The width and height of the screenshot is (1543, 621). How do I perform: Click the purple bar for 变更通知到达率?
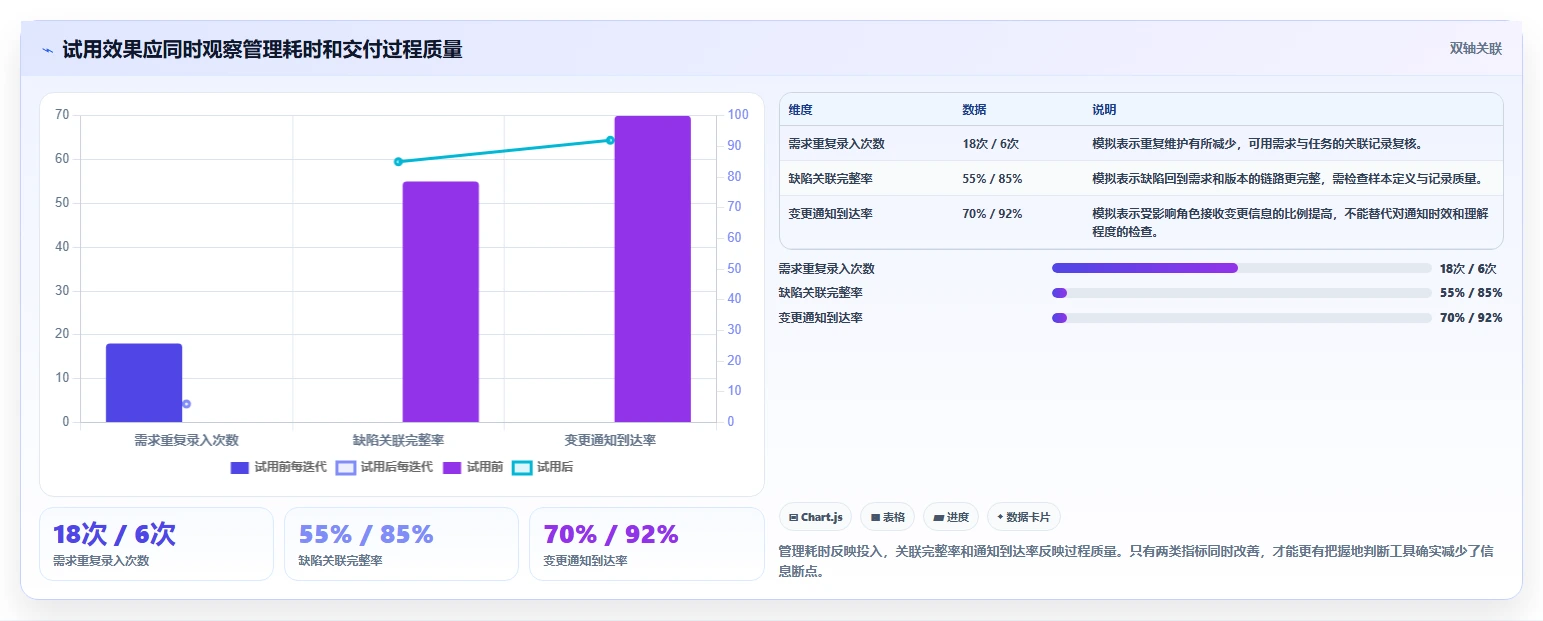click(x=652, y=269)
